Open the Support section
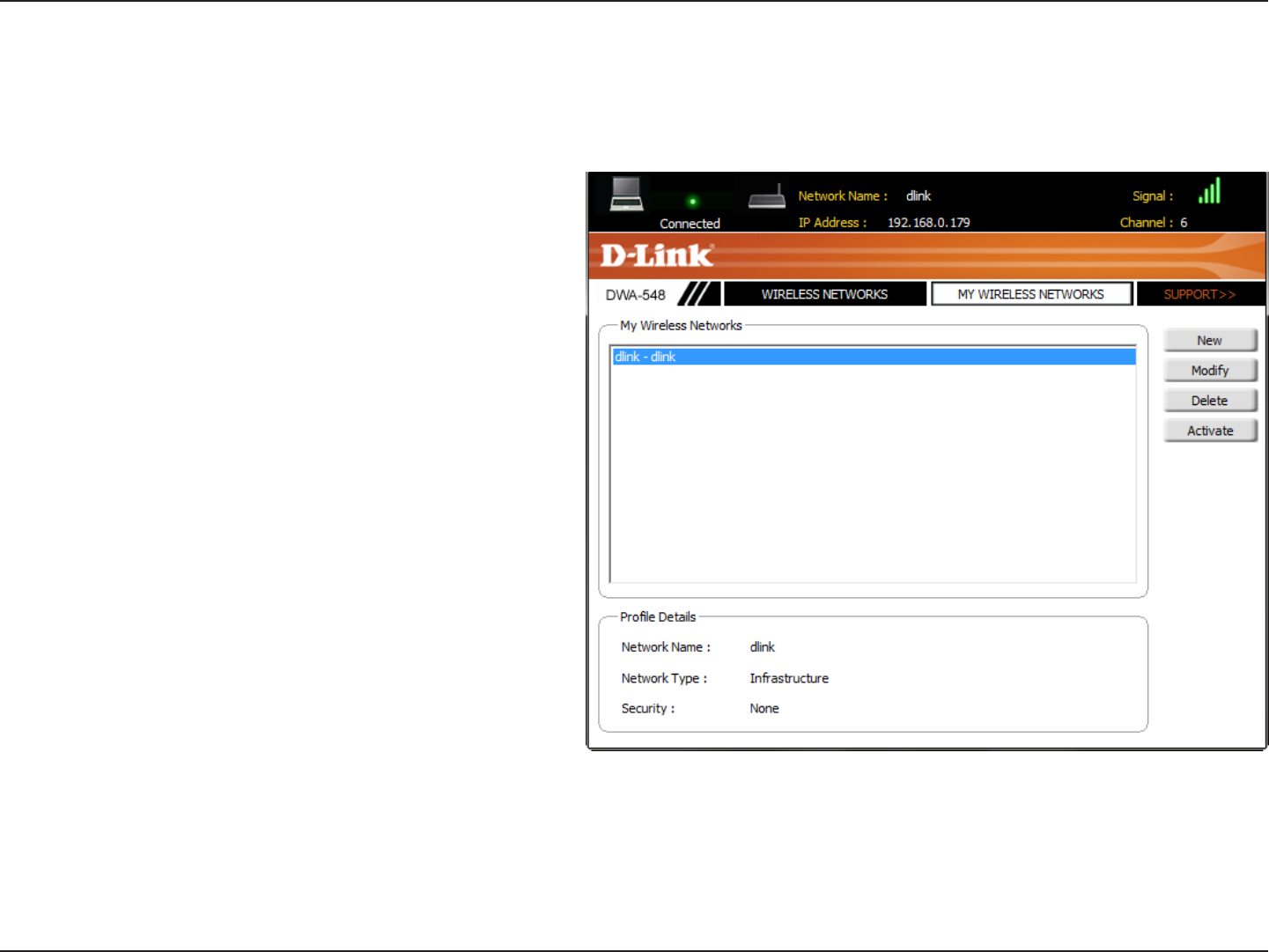This screenshot has height=952, width=1269. [1199, 294]
